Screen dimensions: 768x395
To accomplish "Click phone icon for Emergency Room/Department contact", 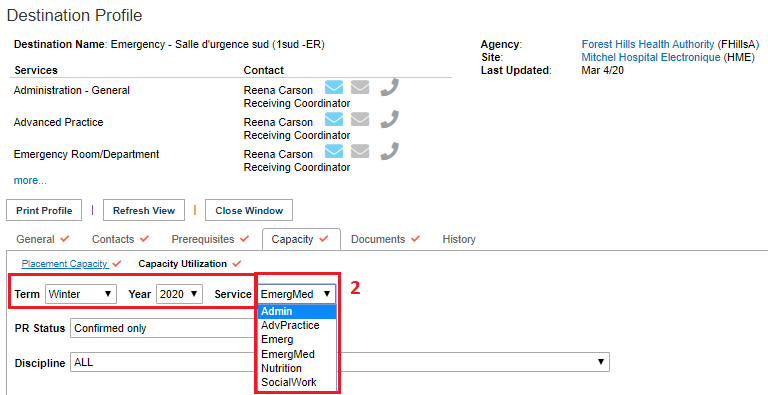I will pyautogui.click(x=389, y=151).
